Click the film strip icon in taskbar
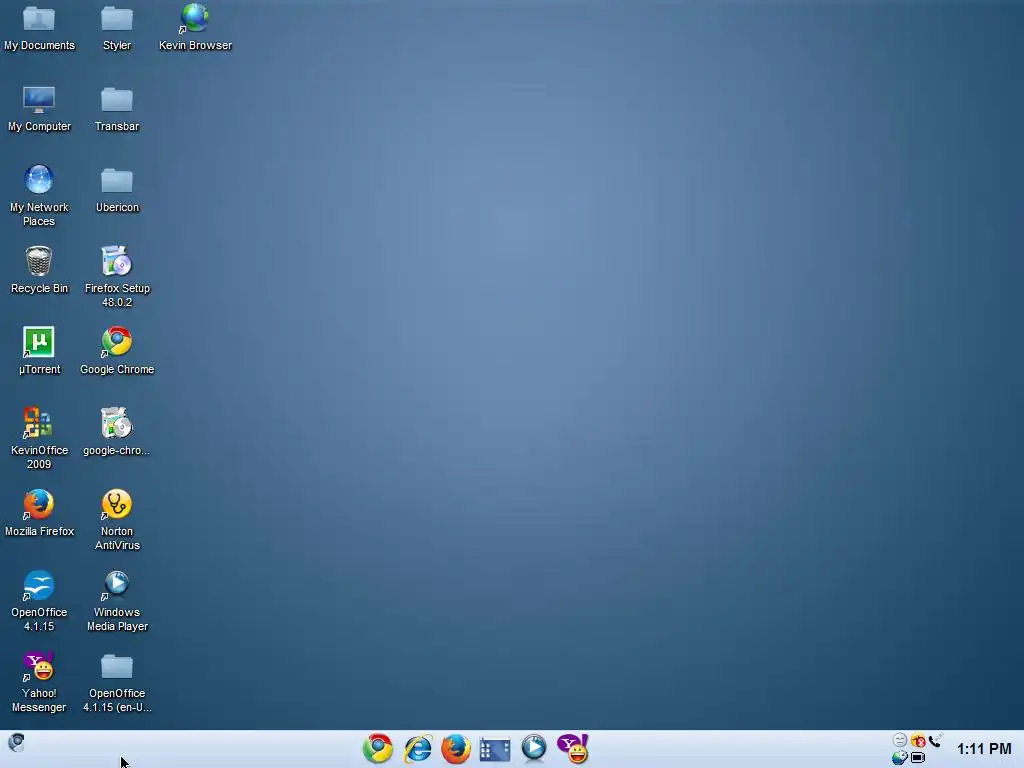Screen dimensions: 1024x768 tap(495, 749)
